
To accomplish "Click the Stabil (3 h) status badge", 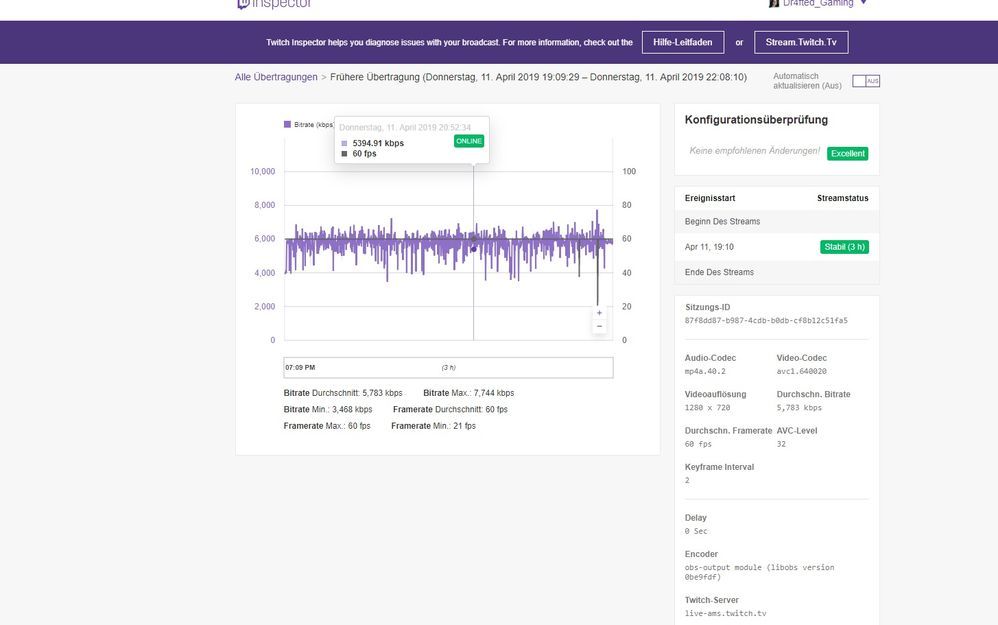I will point(844,246).
